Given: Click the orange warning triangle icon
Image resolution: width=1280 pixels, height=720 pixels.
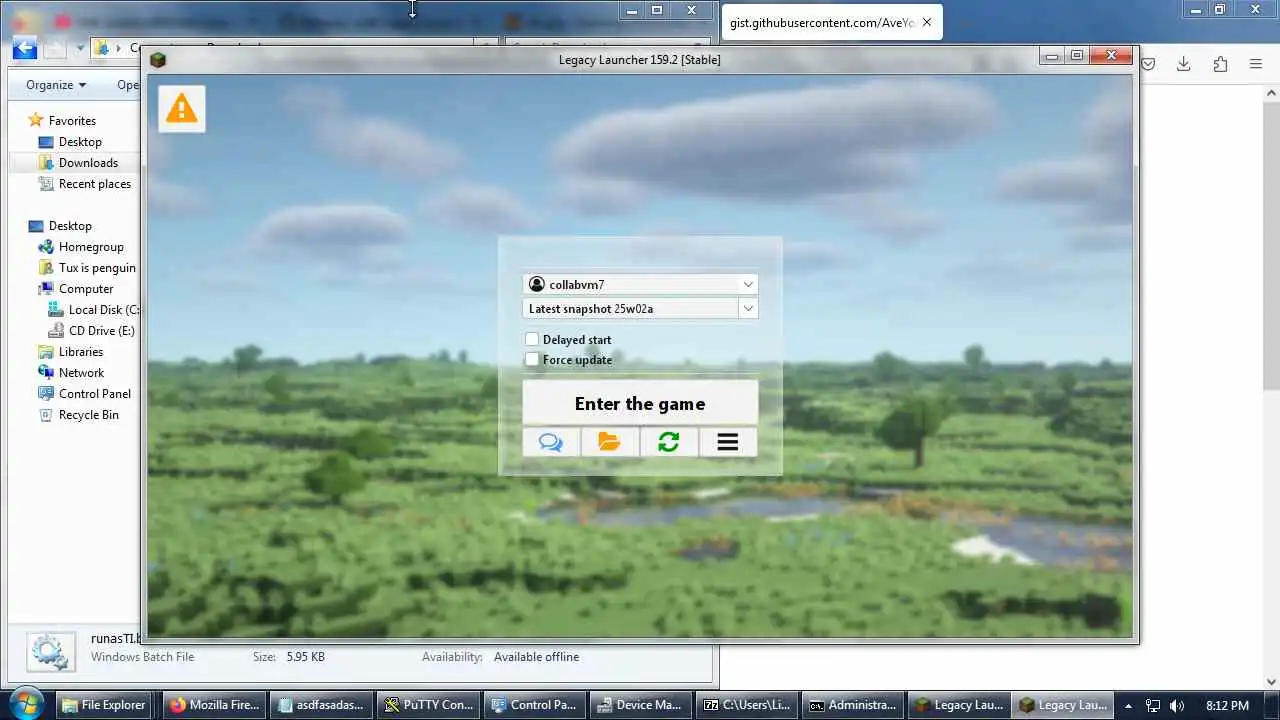Looking at the screenshot, I should [x=181, y=108].
